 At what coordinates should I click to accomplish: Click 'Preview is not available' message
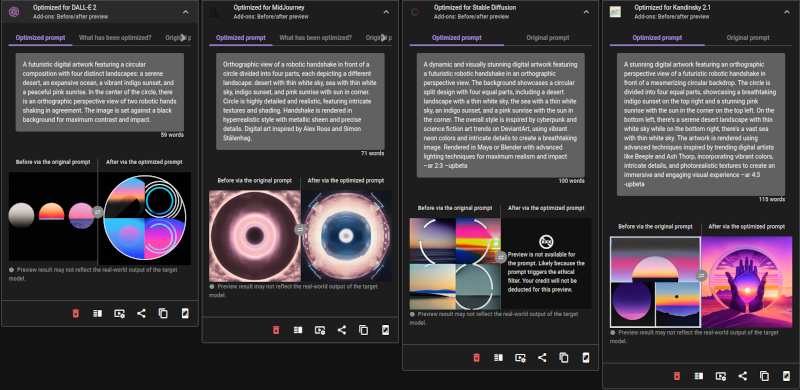[x=546, y=272]
